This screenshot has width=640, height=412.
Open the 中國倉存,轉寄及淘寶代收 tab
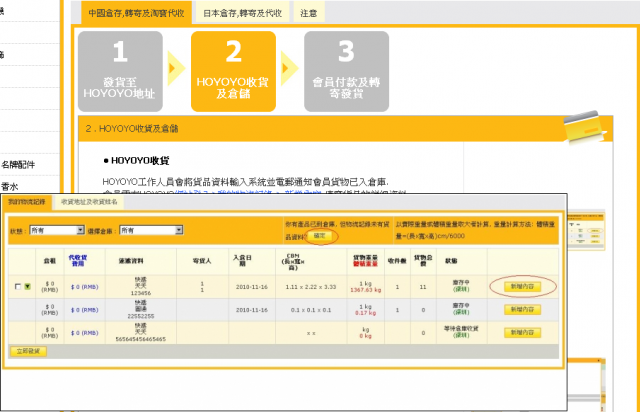(x=136, y=13)
